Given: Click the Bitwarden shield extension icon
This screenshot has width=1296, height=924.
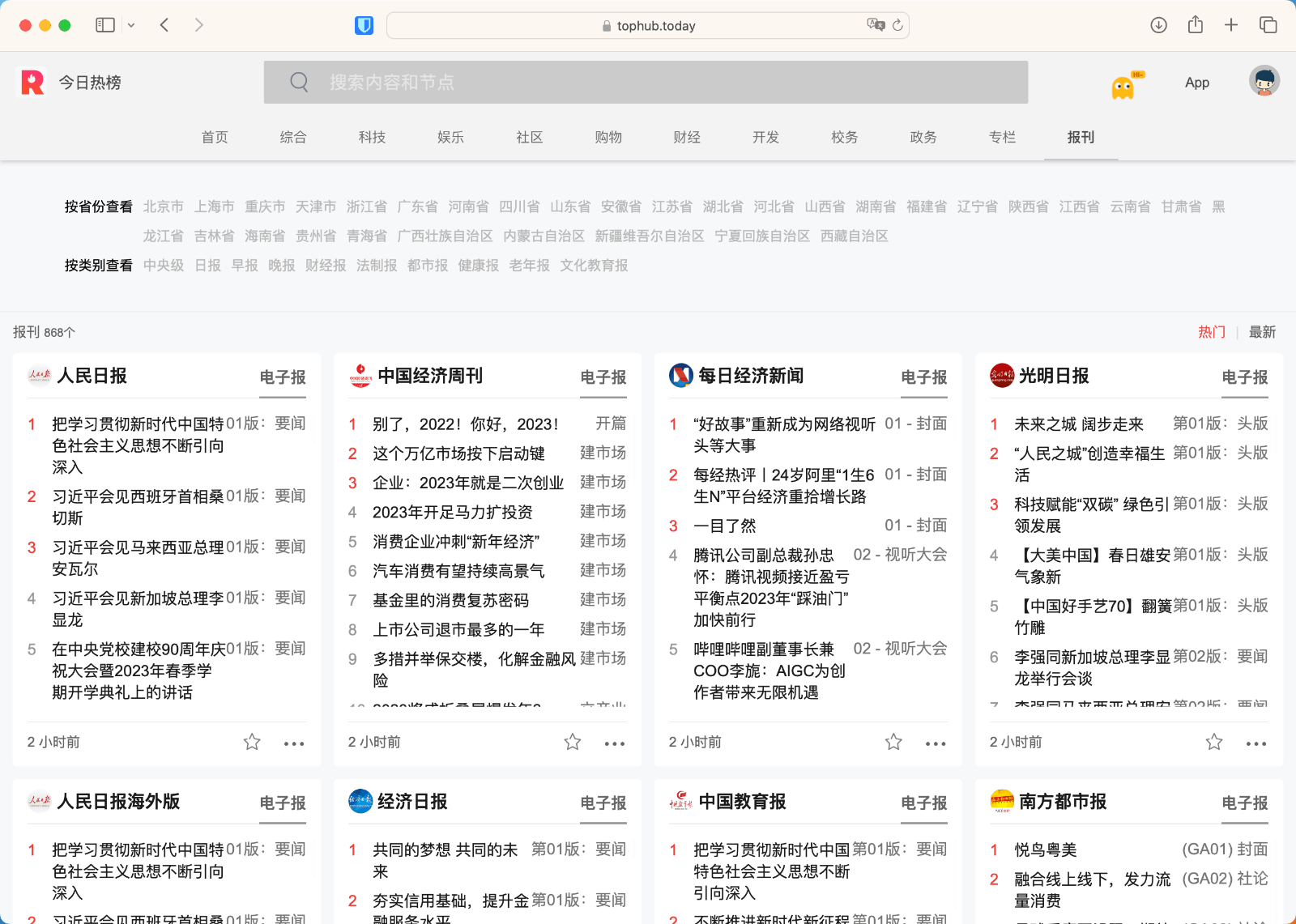Looking at the screenshot, I should coord(364,26).
